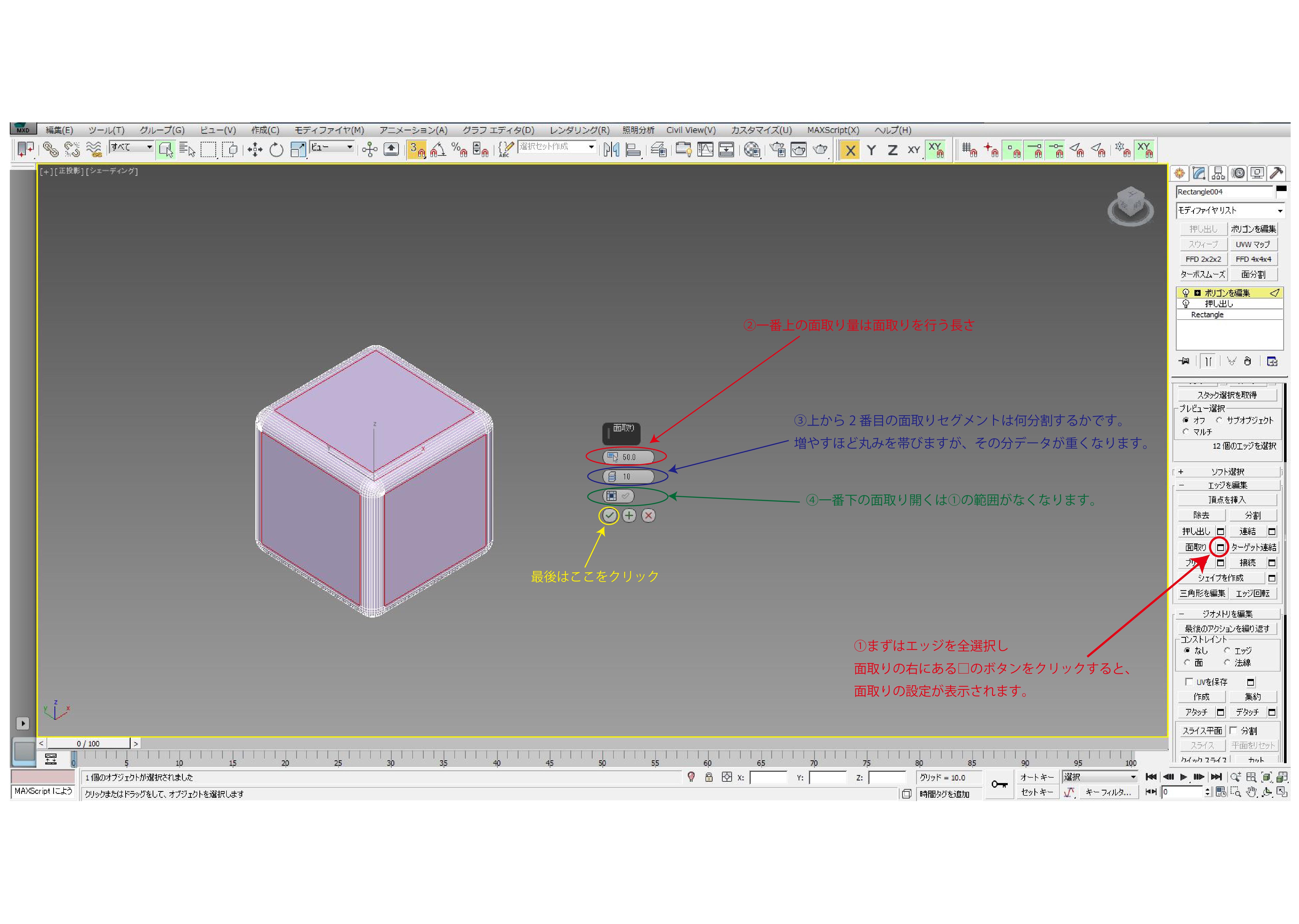Image resolution: width=1299 pixels, height=924 pixels.
Task: Click the Play Animation button
Action: (1184, 777)
